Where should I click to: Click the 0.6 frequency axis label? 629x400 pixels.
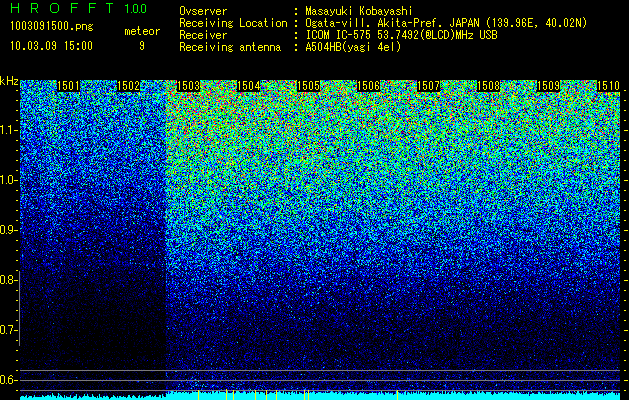coord(8,380)
